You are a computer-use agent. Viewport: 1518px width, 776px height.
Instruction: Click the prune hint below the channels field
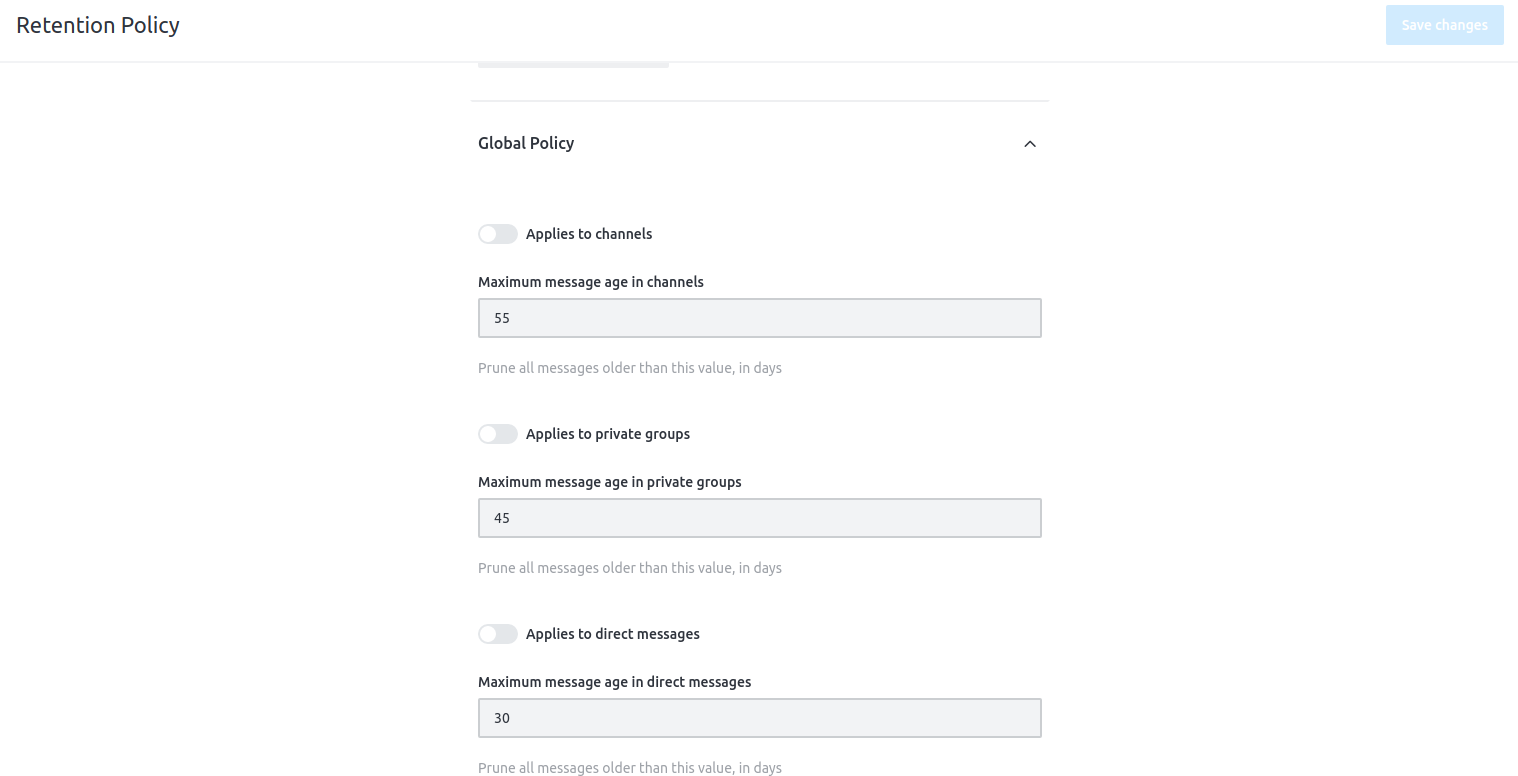630,368
